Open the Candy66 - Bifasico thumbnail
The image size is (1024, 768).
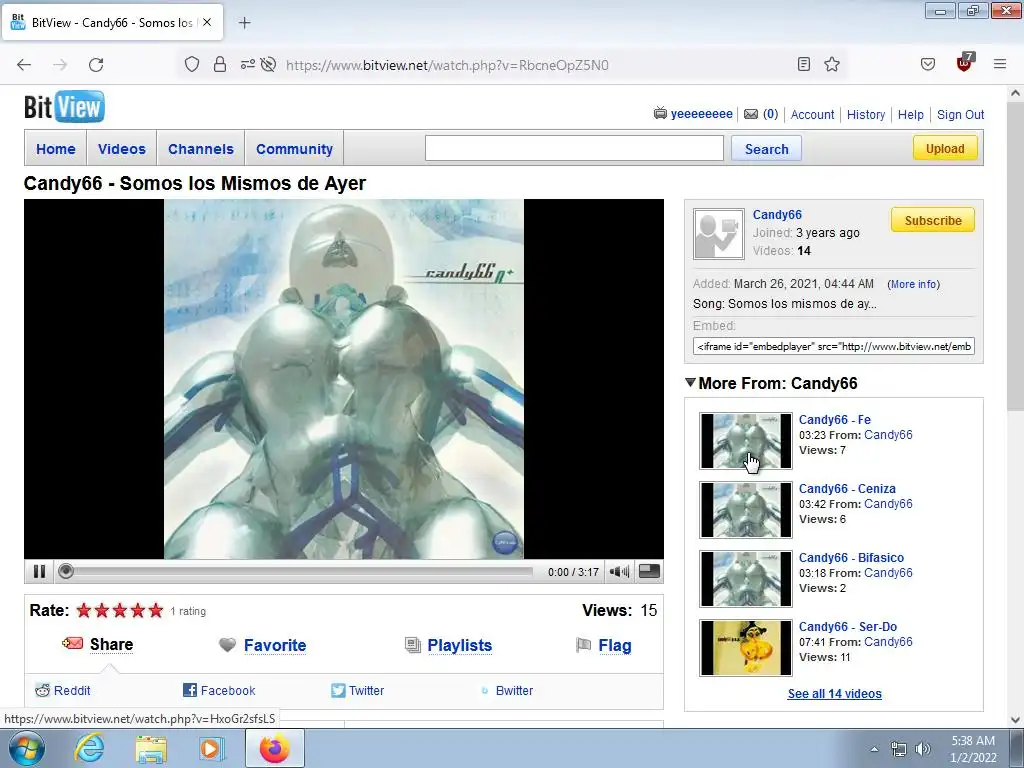746,579
